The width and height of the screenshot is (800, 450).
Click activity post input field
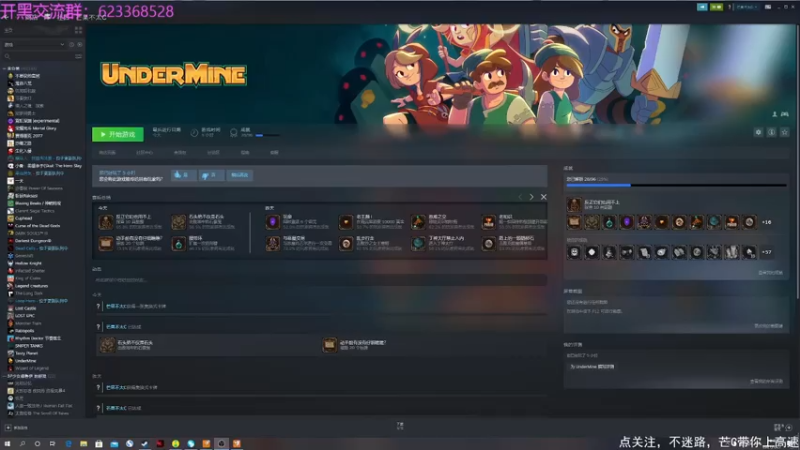pyautogui.click(x=320, y=280)
